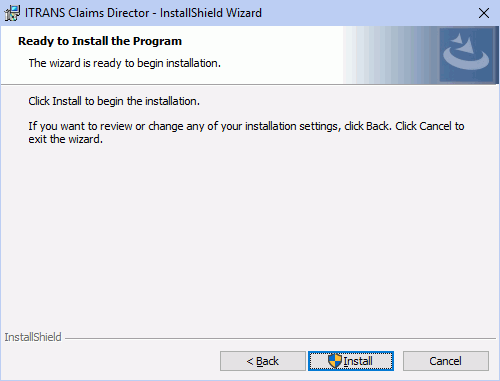Screen dimensions: 500x381
Task: Click the 'Click Install to begin' instruction line
Action: 114,101
